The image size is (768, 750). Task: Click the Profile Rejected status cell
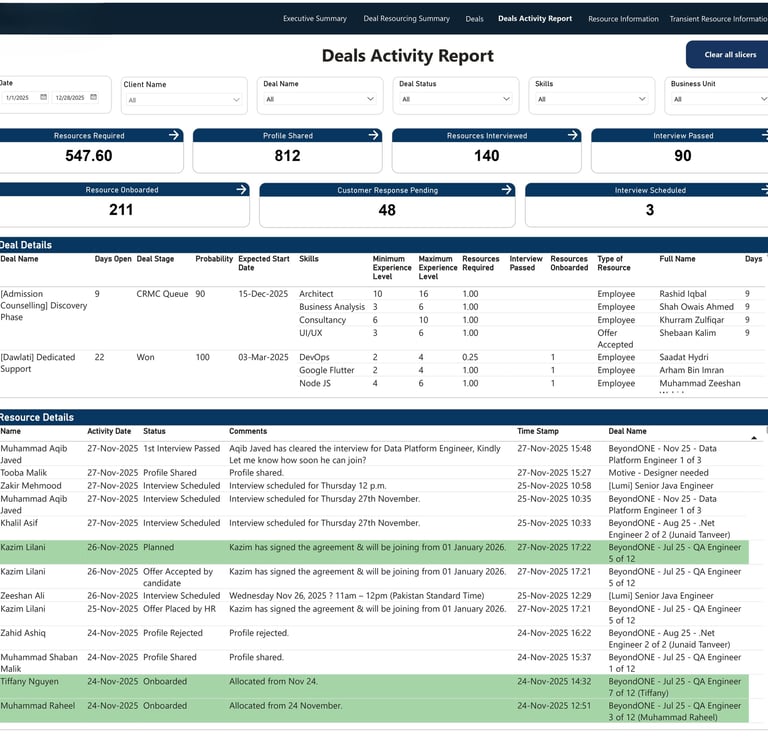pyautogui.click(x=172, y=633)
